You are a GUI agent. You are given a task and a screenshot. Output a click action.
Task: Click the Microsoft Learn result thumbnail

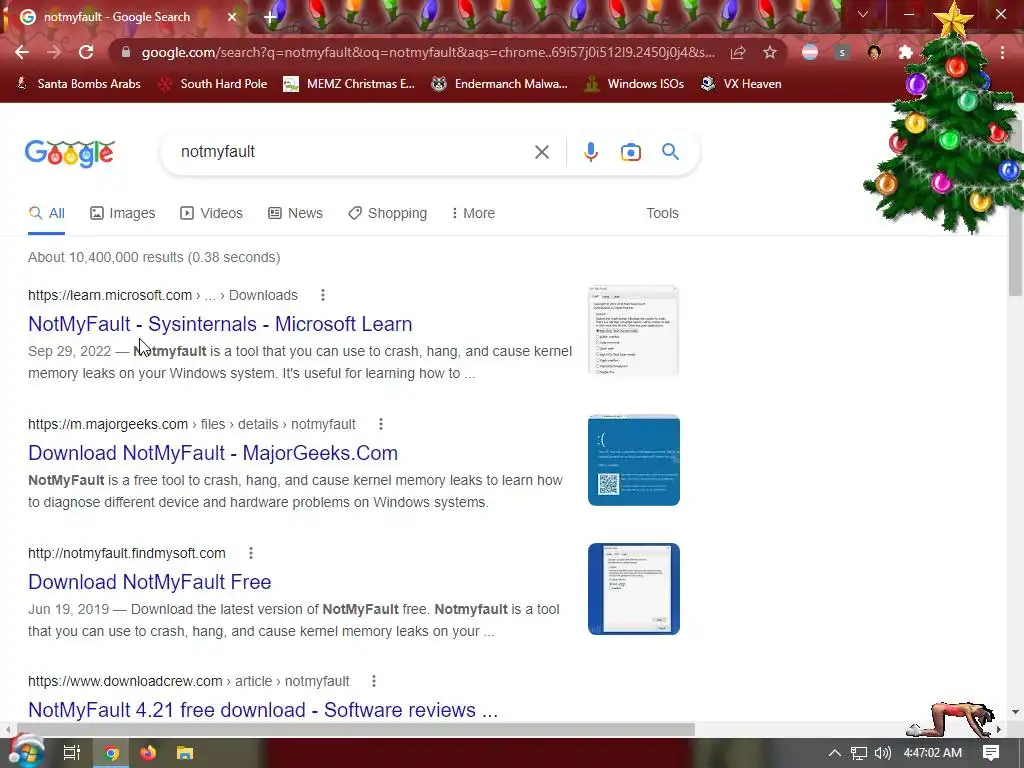tap(633, 330)
